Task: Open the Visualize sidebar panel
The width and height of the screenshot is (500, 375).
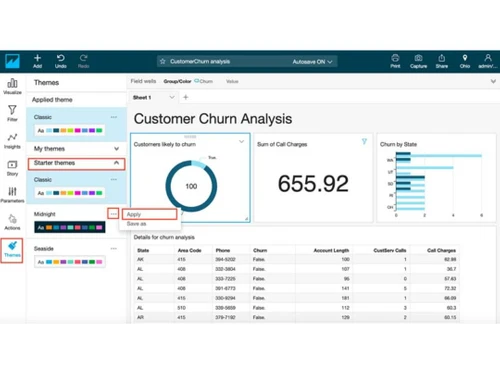Action: (12, 86)
